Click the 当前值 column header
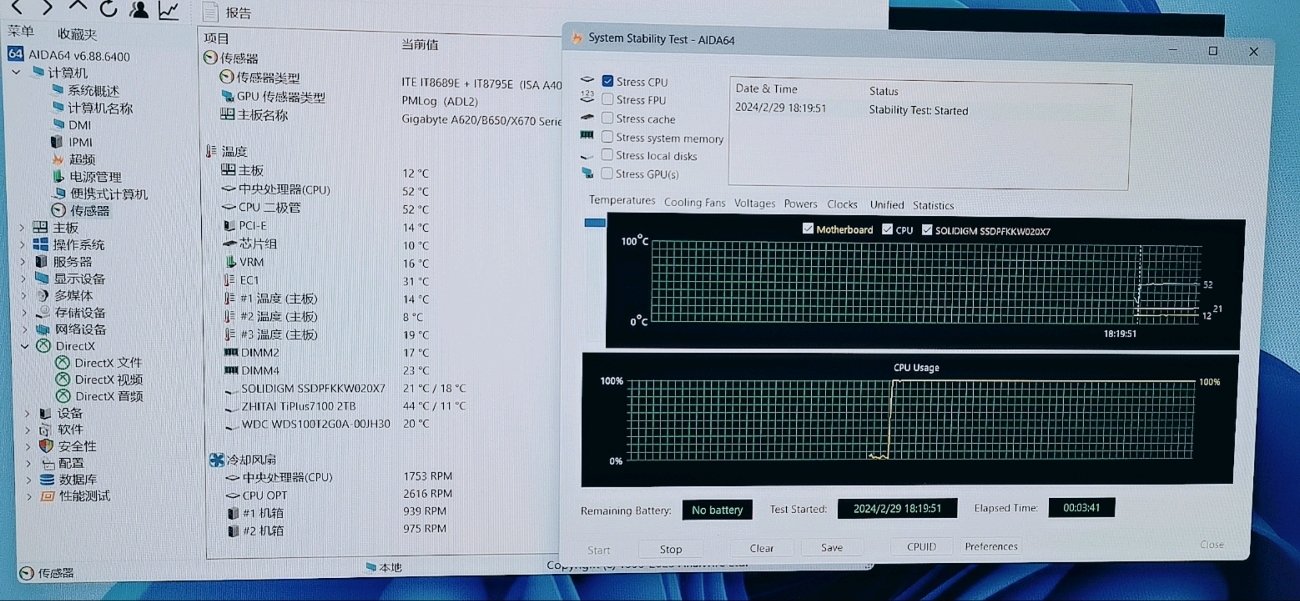Viewport: 1300px width, 601px height. click(420, 44)
